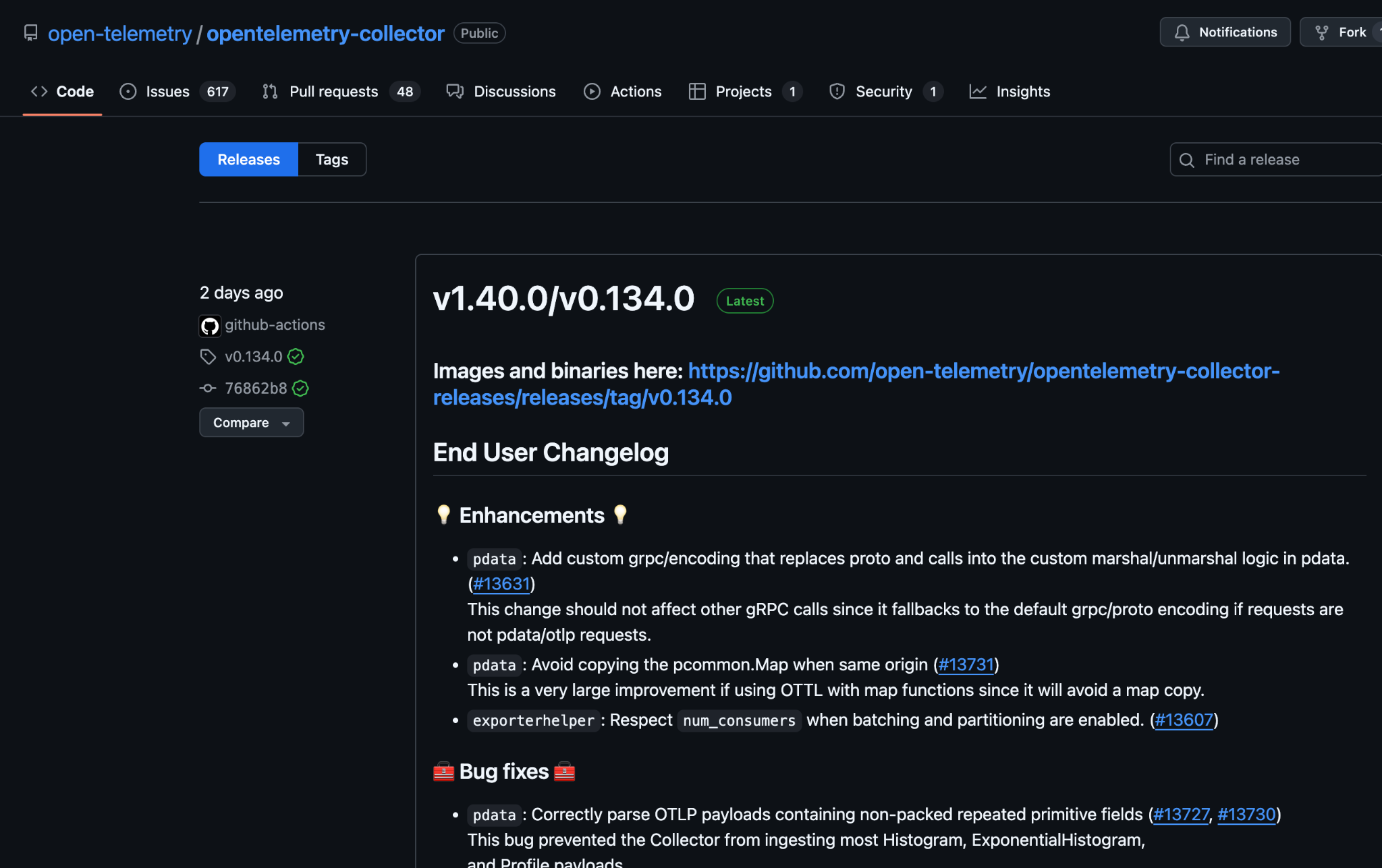
Task: Click the verified badge next to 76862b8
Action: click(300, 388)
